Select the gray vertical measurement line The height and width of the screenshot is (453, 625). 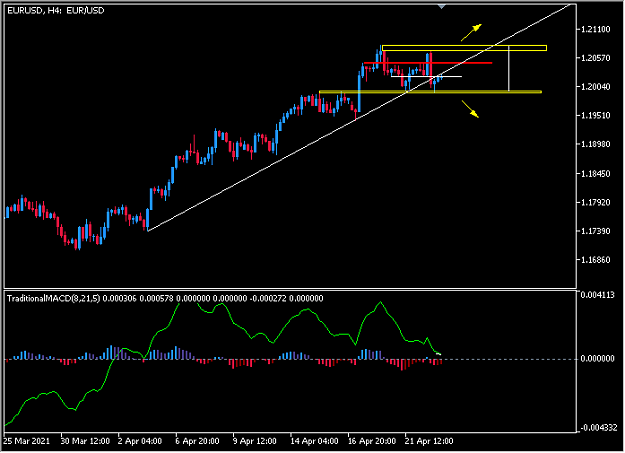tap(509, 69)
